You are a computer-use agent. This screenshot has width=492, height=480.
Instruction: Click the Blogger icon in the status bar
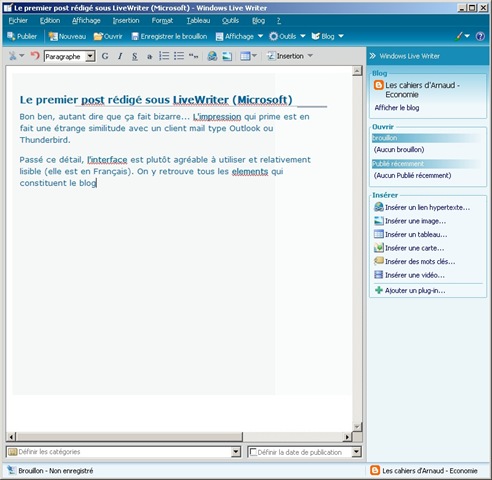point(375,470)
